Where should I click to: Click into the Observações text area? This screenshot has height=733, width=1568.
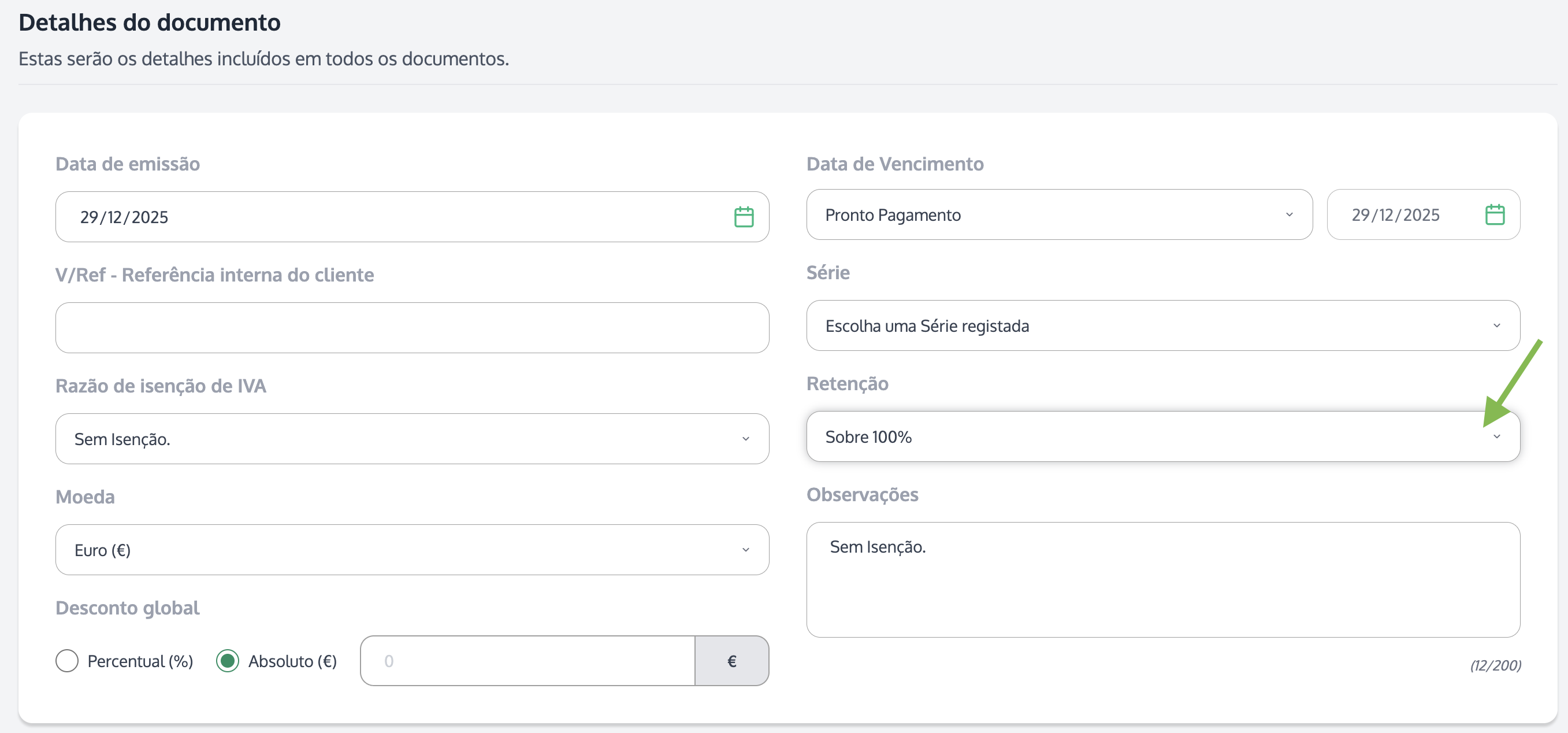click(1162, 584)
